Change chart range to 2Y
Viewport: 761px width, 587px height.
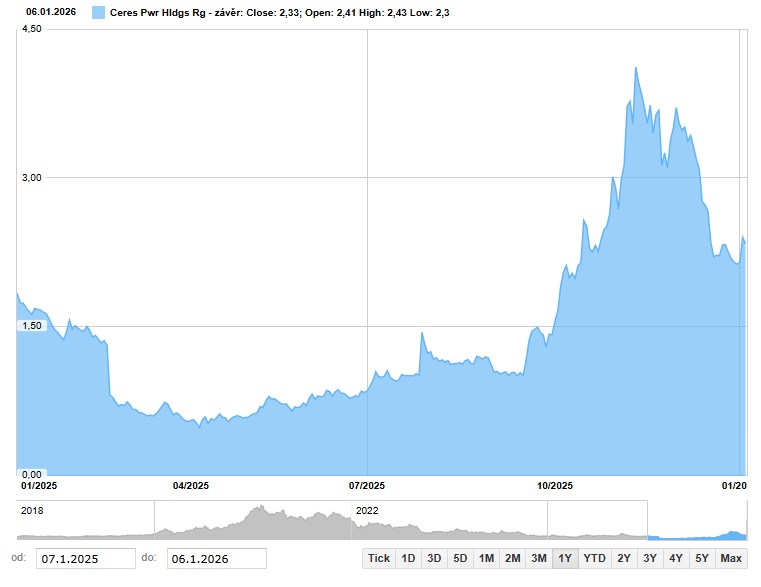pyautogui.click(x=624, y=558)
